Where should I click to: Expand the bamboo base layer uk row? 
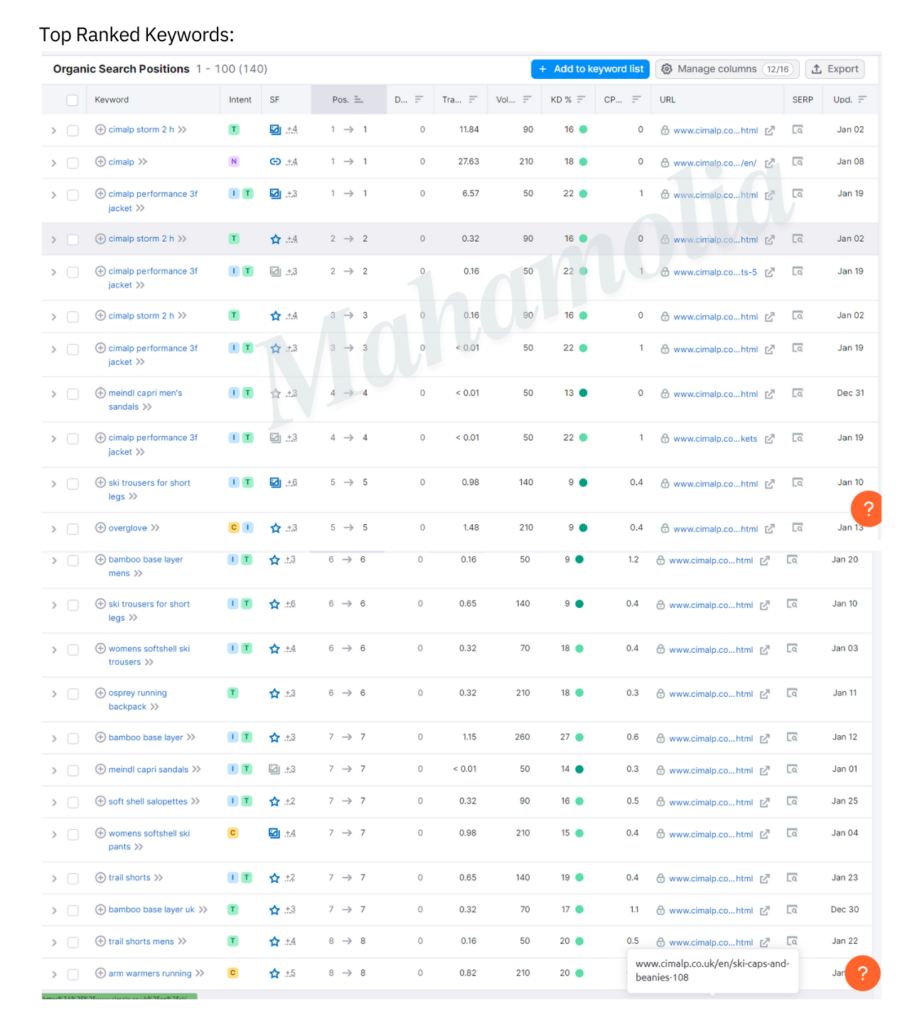[x=54, y=910]
